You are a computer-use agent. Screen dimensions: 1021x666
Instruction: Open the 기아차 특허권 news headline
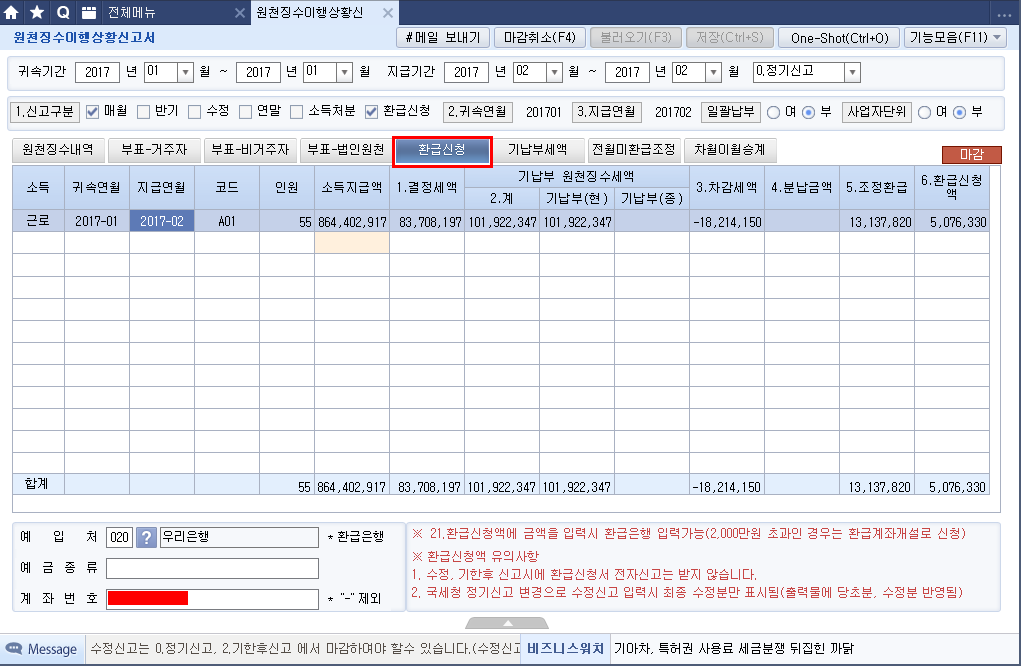[x=734, y=648]
